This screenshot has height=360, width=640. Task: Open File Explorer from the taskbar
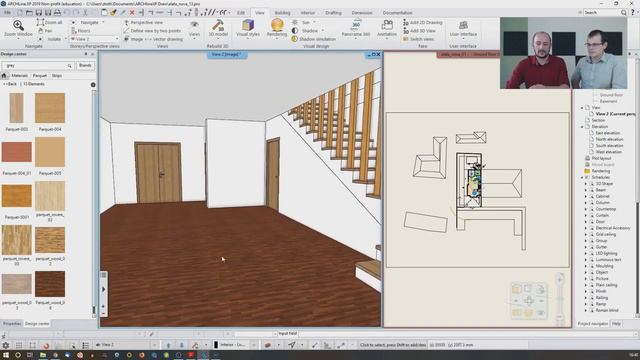pyautogui.click(x=42, y=355)
